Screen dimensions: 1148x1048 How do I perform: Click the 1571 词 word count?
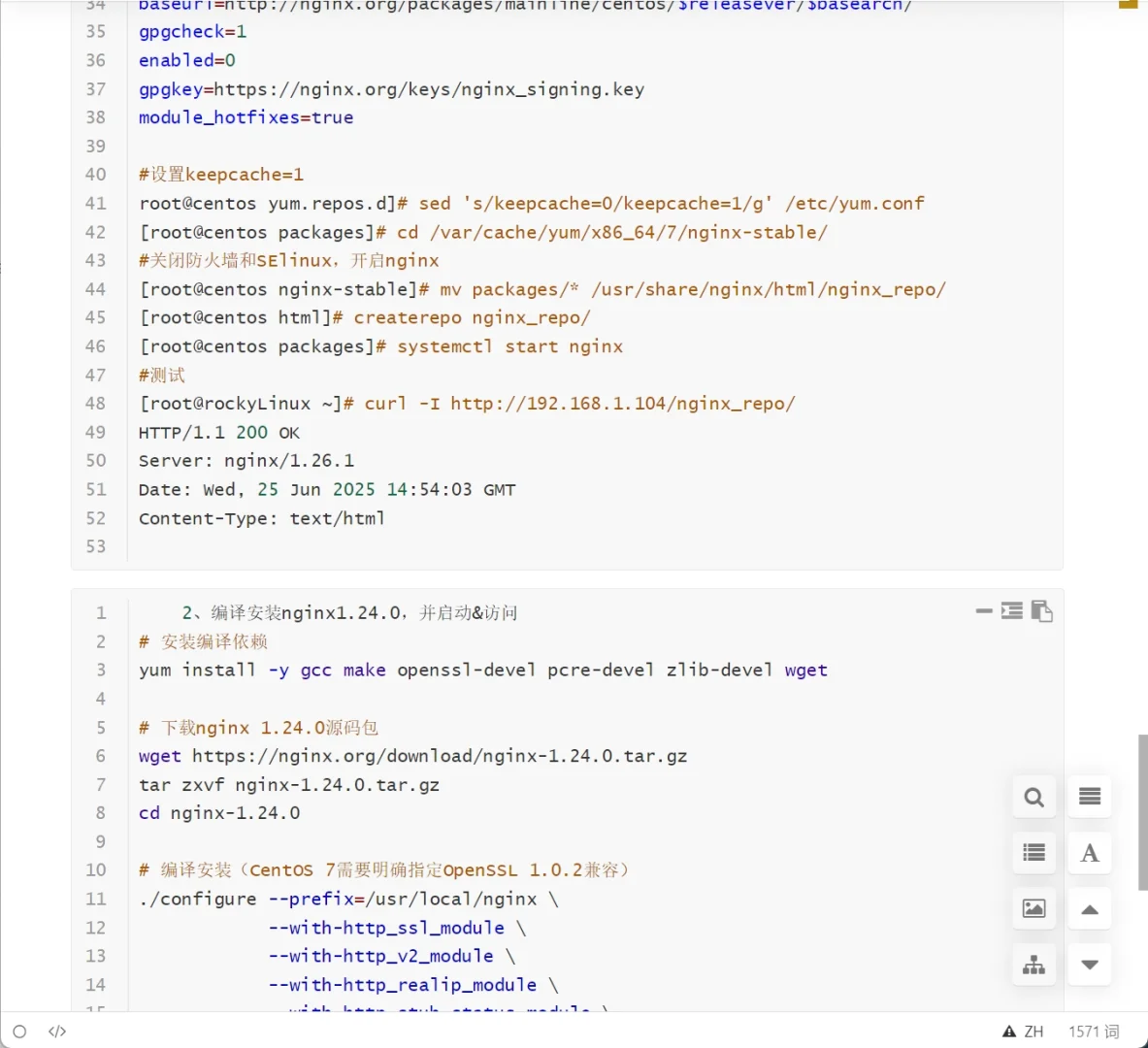[x=1094, y=1032]
